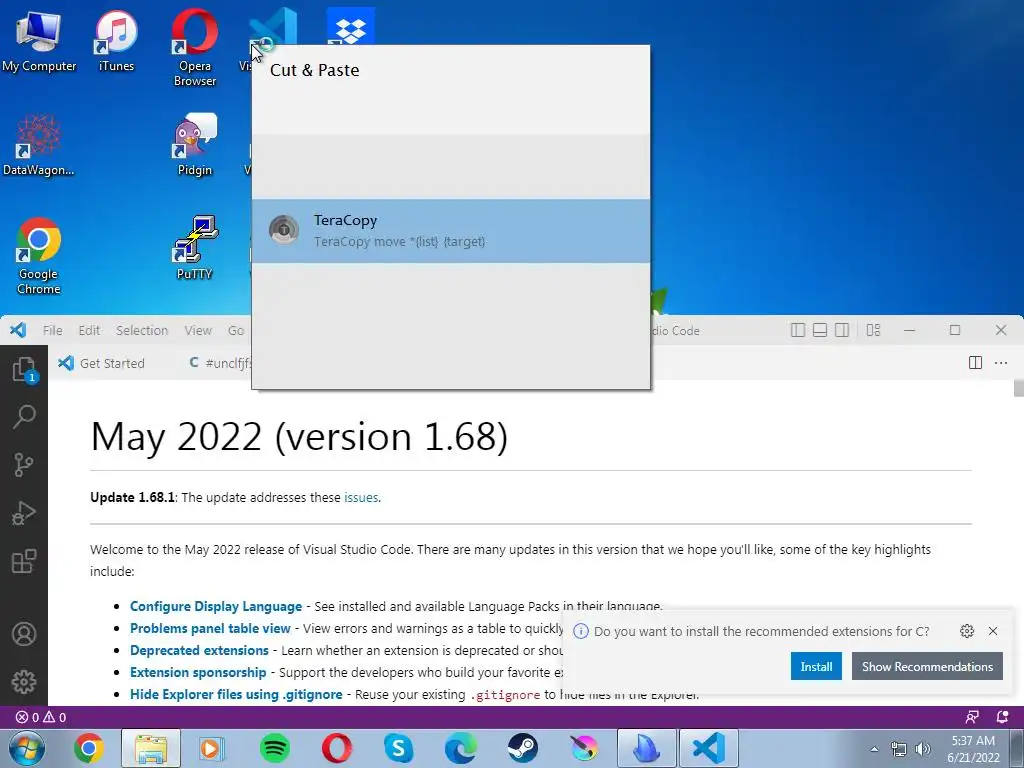Select the Pidgin desktop shortcut
This screenshot has height=768, width=1024.
pos(195,145)
